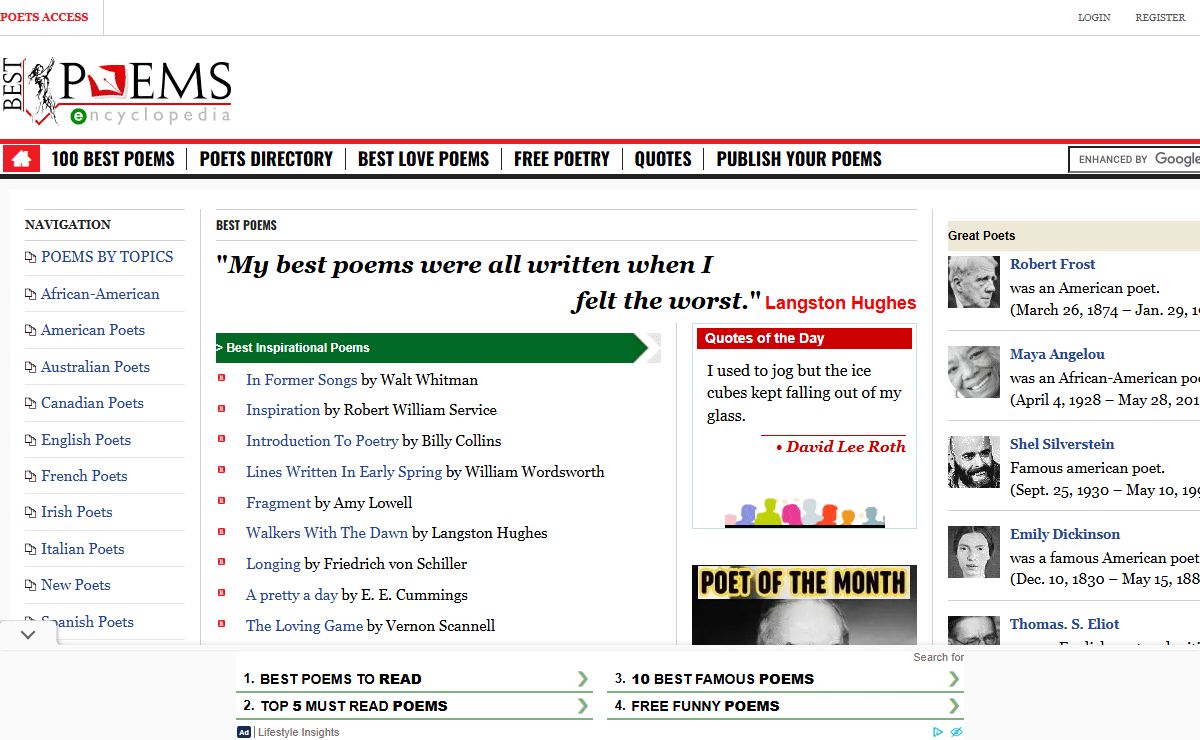Click page icon beside African-American

point(30,295)
